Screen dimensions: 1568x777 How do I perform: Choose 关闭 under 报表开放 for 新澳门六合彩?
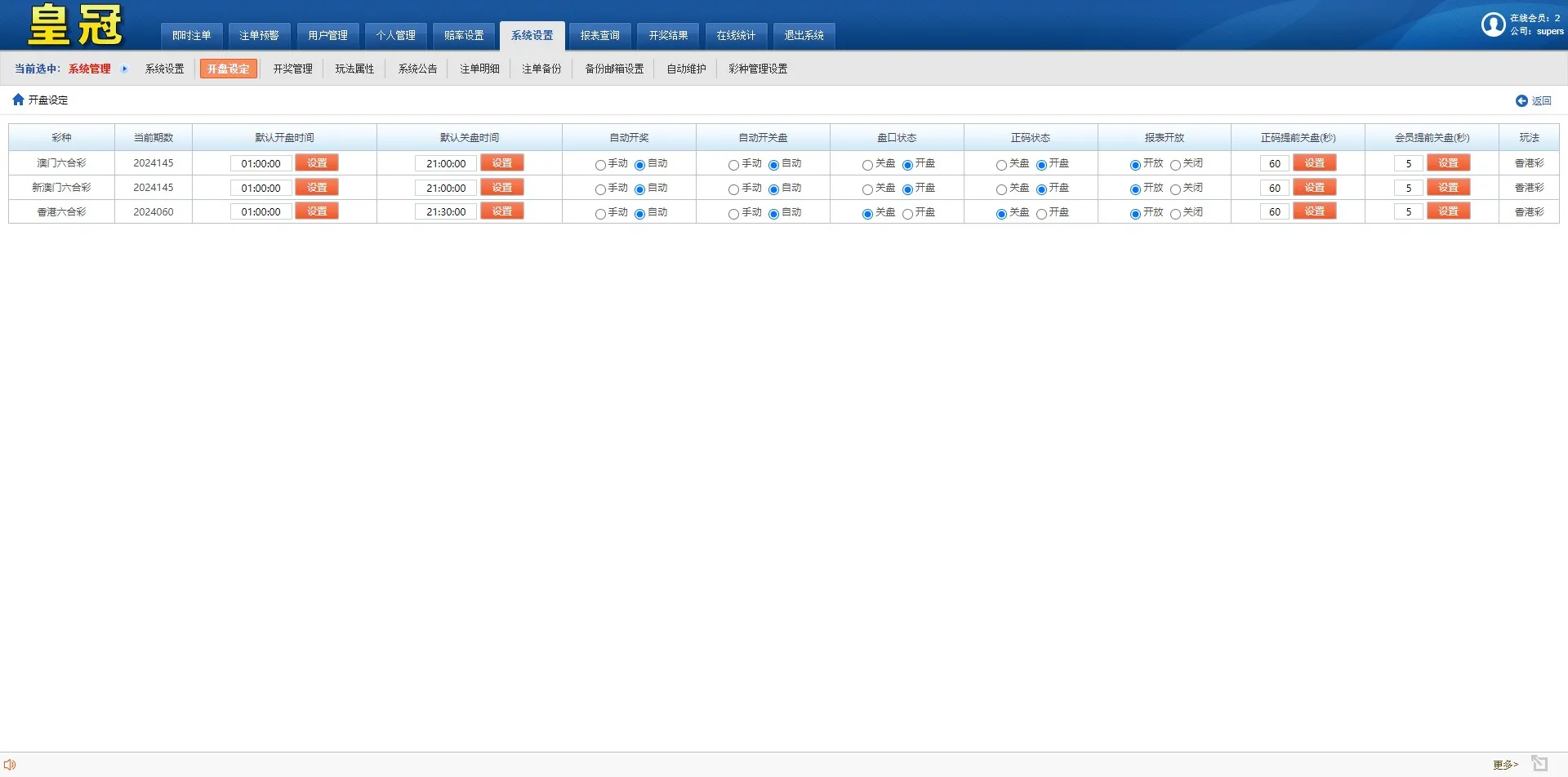click(1175, 189)
